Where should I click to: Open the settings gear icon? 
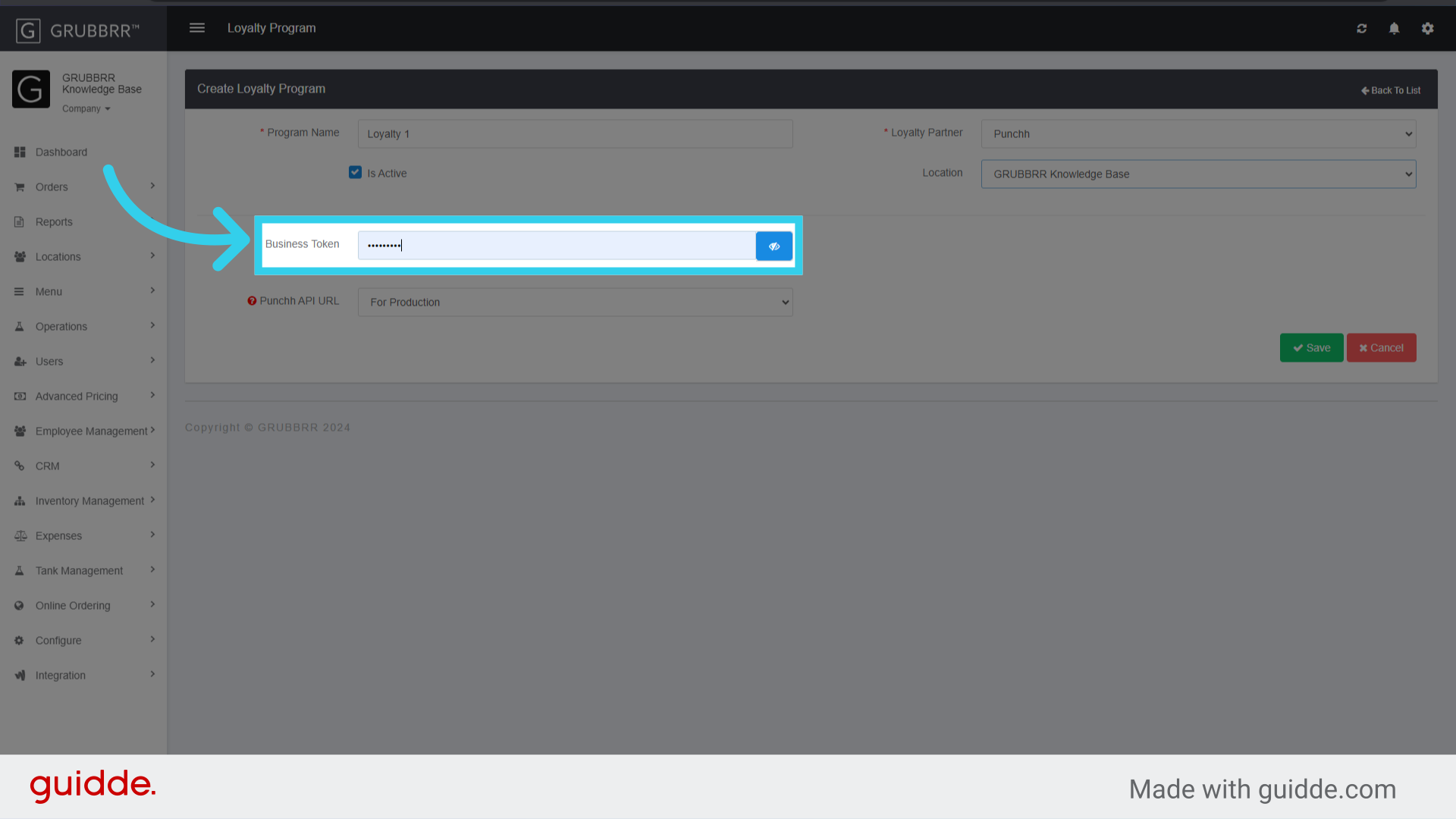[x=1428, y=29]
